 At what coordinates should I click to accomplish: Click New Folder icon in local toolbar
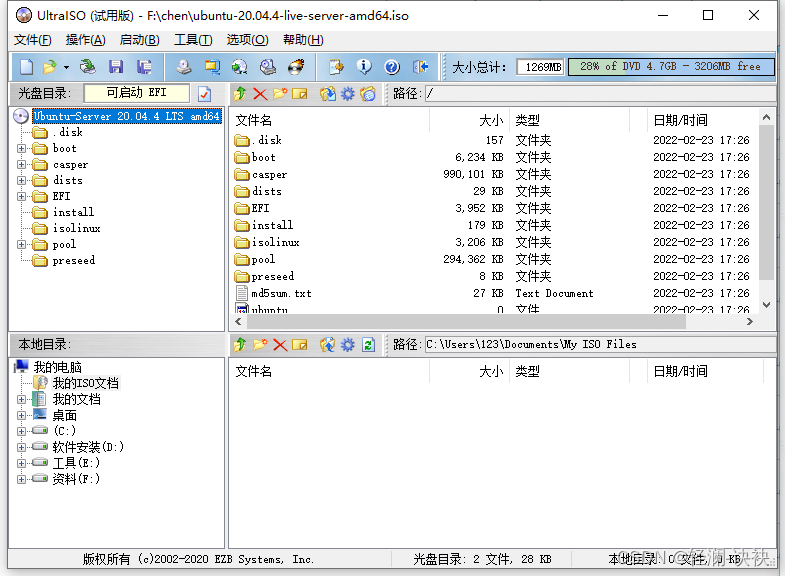tap(260, 345)
